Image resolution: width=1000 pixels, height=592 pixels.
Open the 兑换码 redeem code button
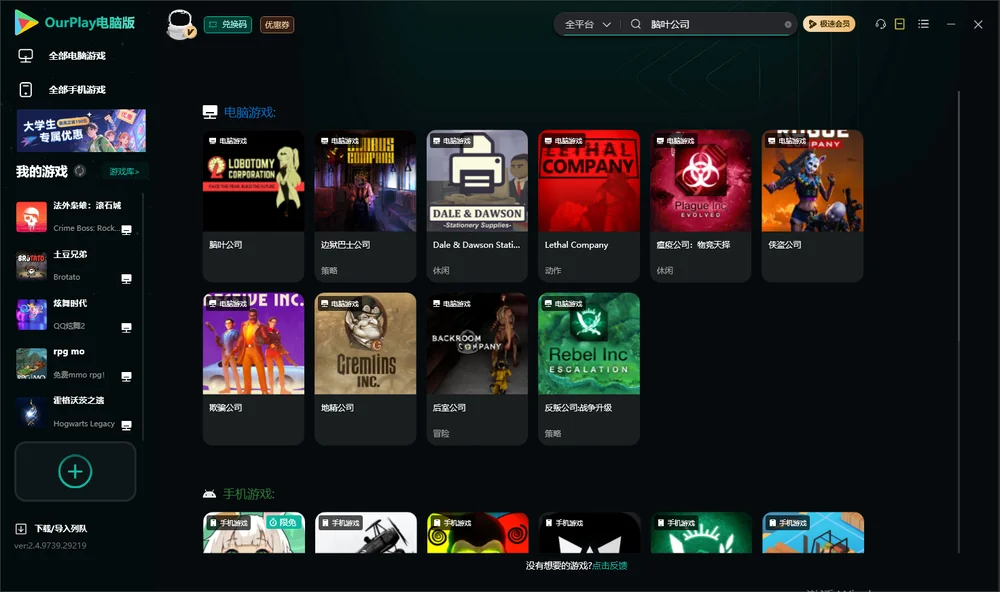tap(228, 24)
